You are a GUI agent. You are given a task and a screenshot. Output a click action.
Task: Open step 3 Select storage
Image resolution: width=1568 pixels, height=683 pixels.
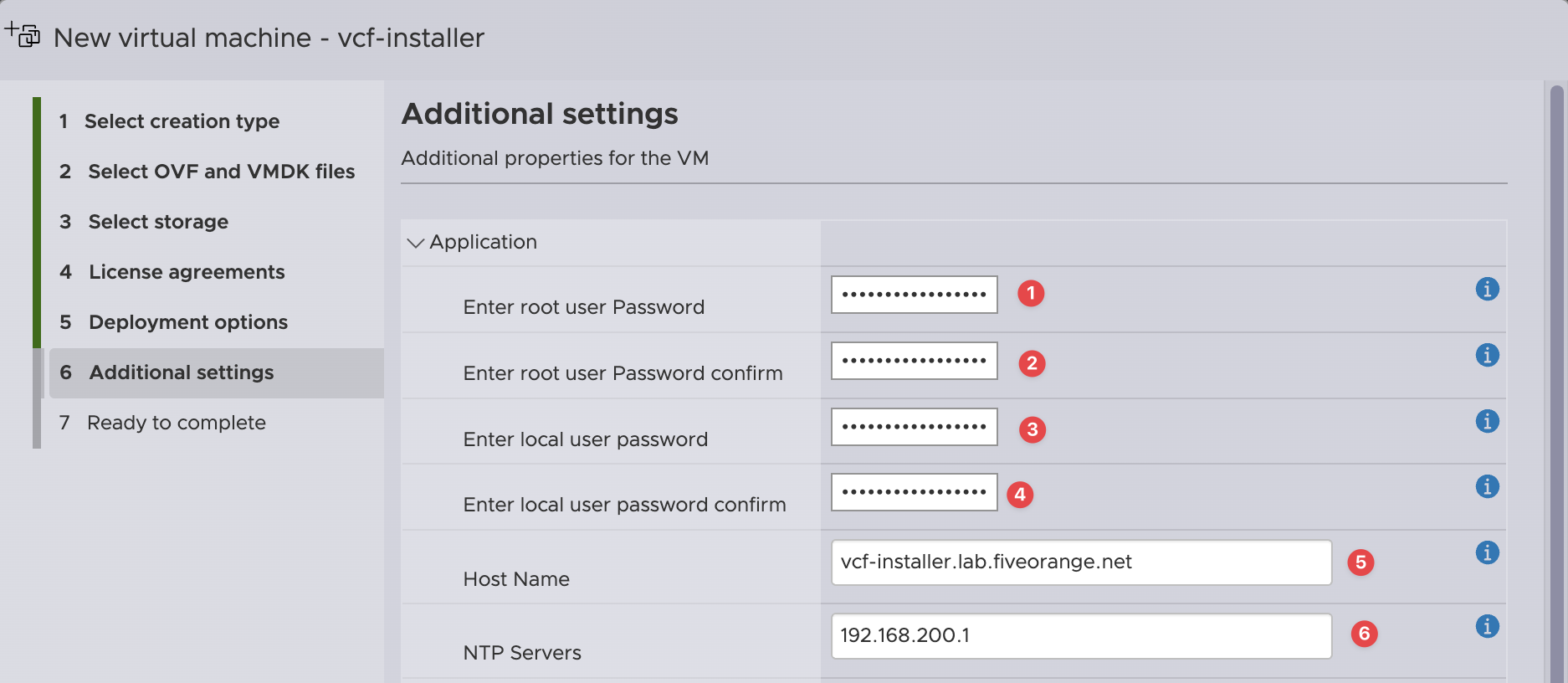click(x=158, y=222)
